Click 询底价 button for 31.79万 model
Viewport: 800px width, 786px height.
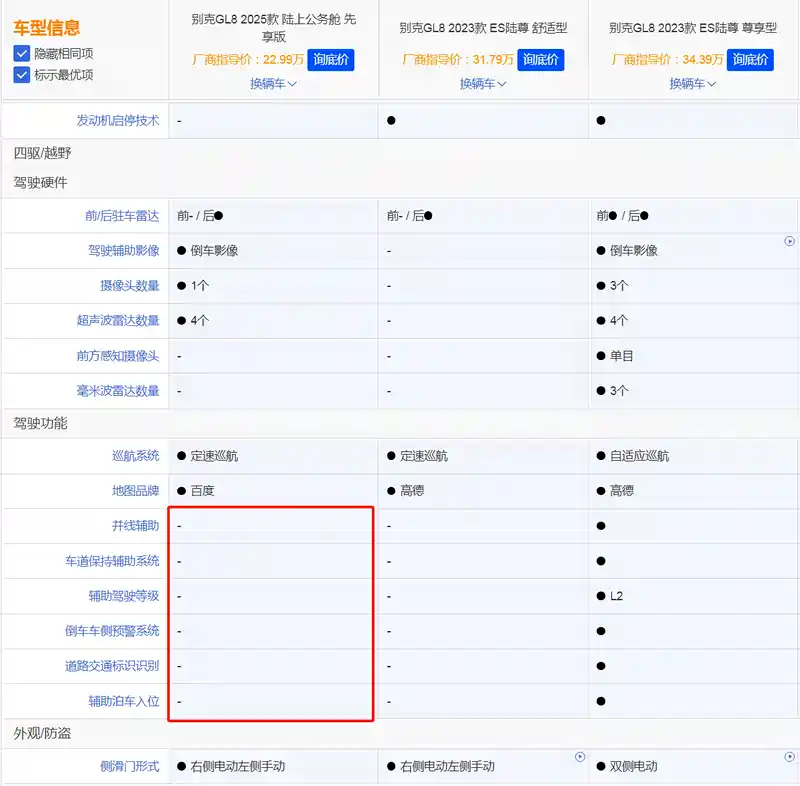[x=540, y=60]
